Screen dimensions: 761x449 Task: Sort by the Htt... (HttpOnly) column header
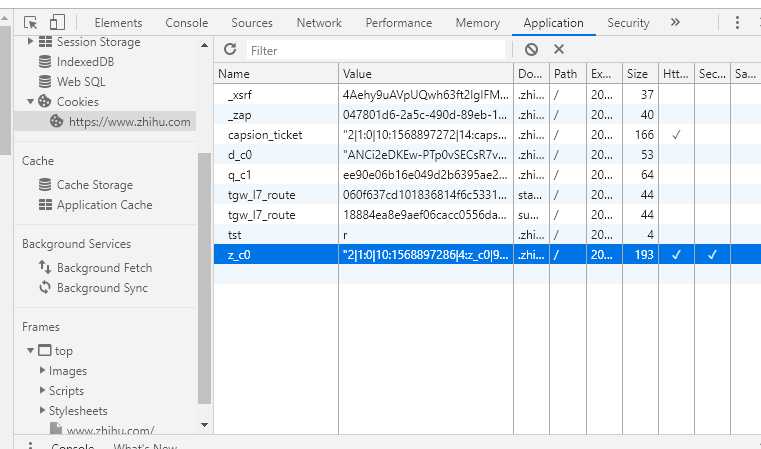point(676,74)
